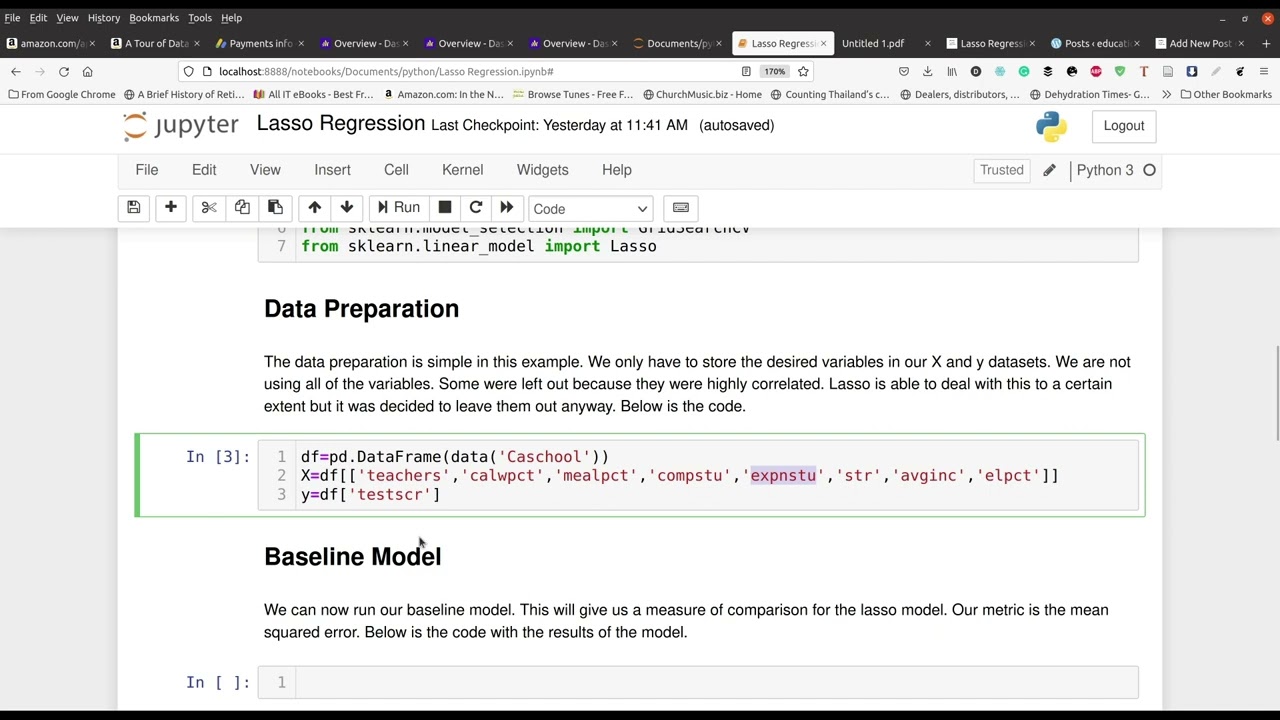Open a new browser tab

point(1266,44)
